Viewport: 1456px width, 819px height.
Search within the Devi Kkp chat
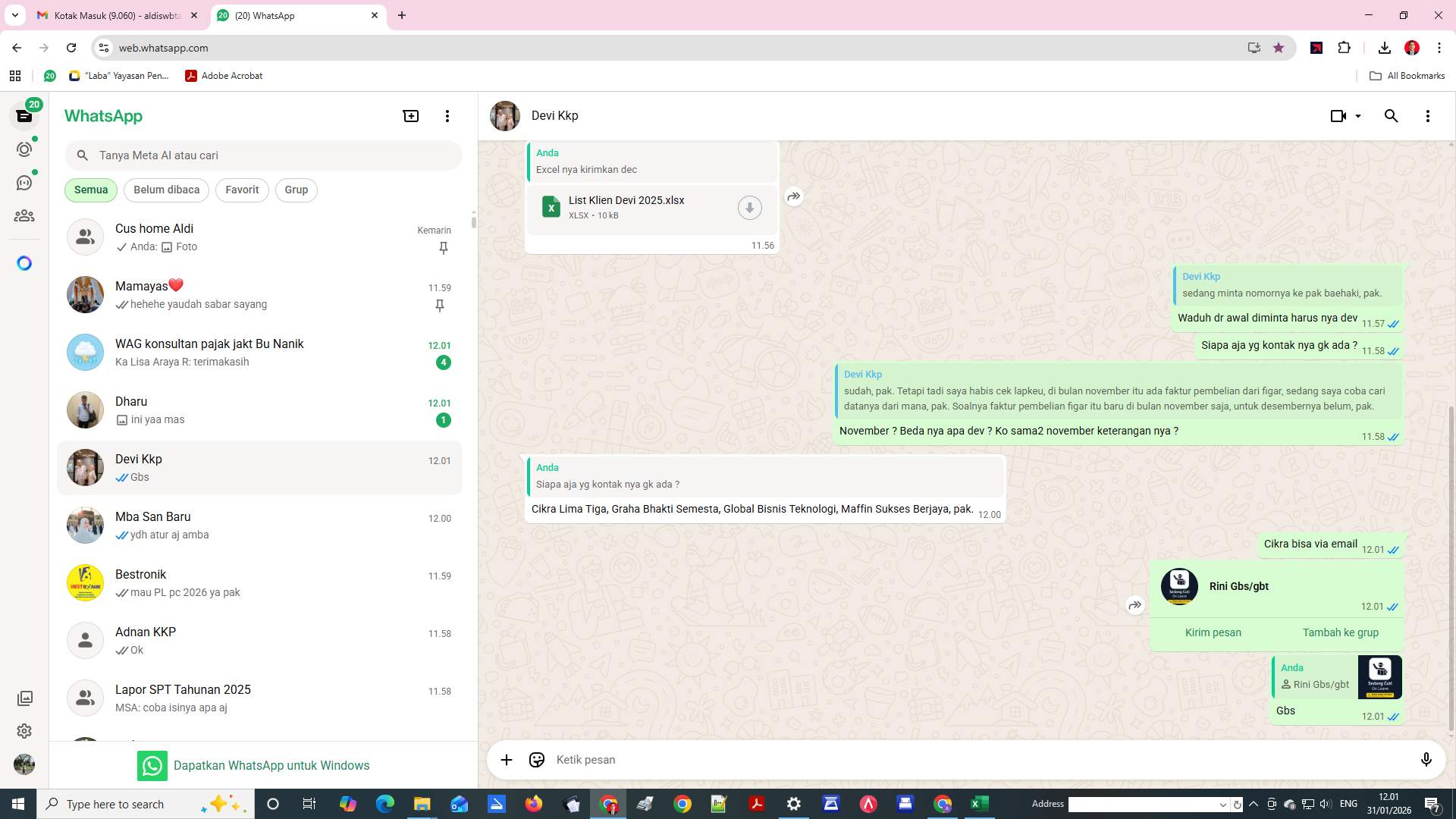pos(1391,115)
